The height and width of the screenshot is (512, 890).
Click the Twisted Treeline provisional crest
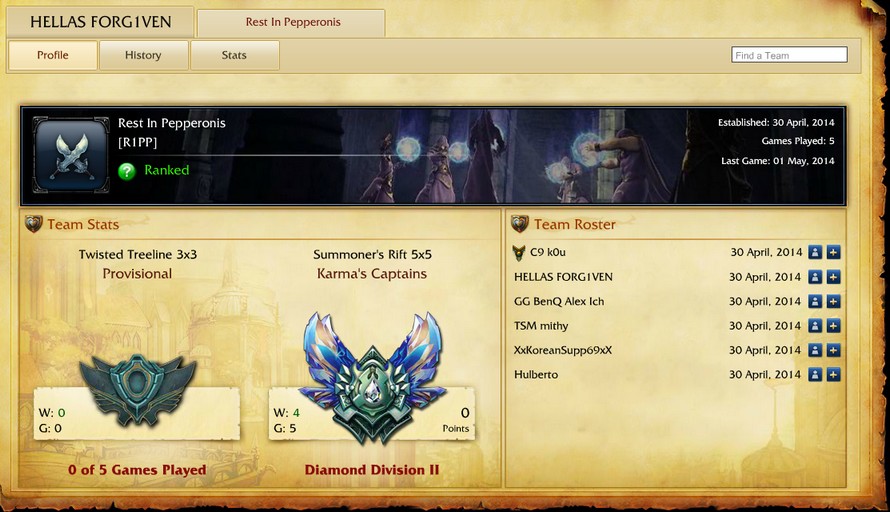click(x=137, y=389)
